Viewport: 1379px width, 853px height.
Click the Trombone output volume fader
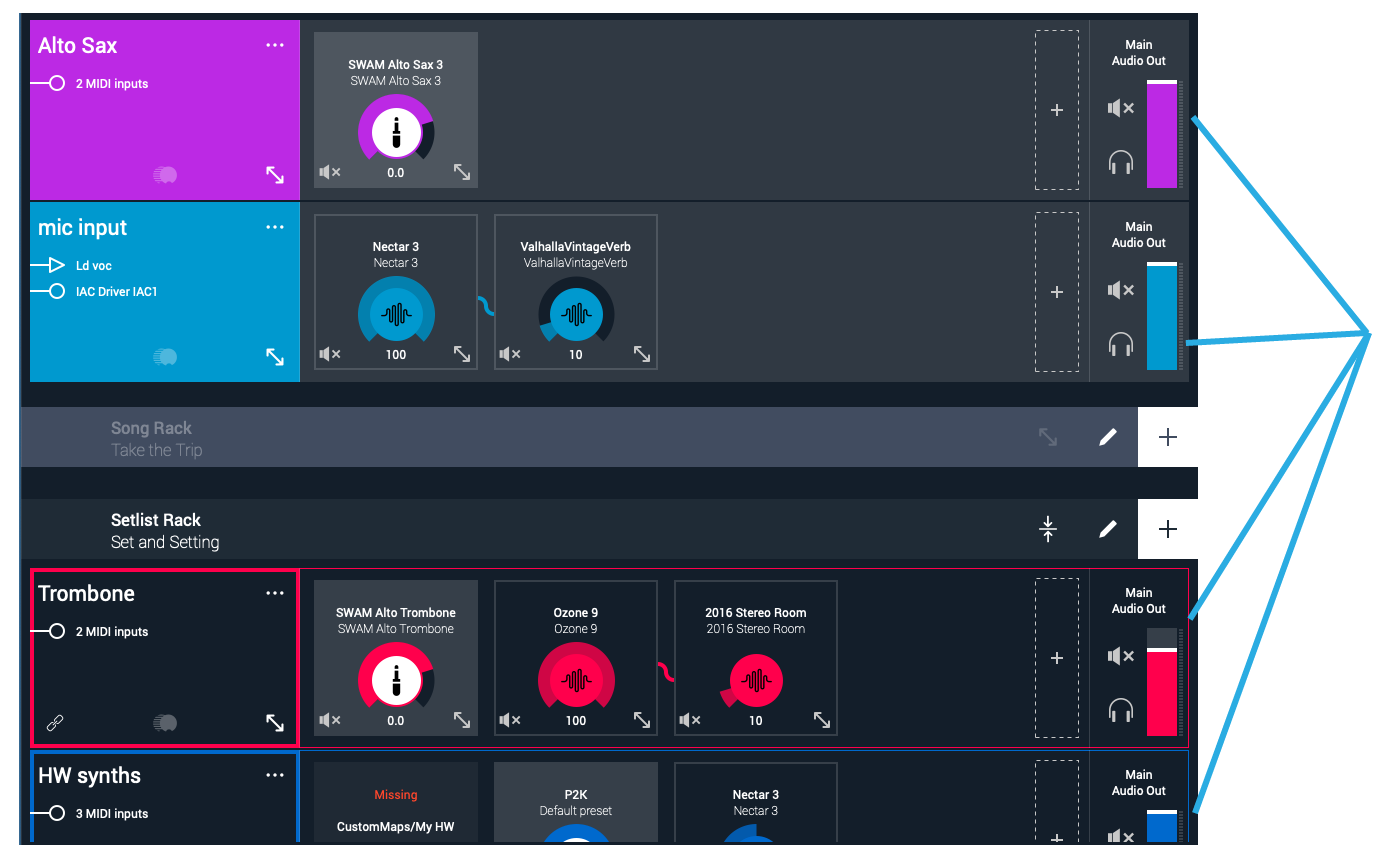tap(1162, 682)
